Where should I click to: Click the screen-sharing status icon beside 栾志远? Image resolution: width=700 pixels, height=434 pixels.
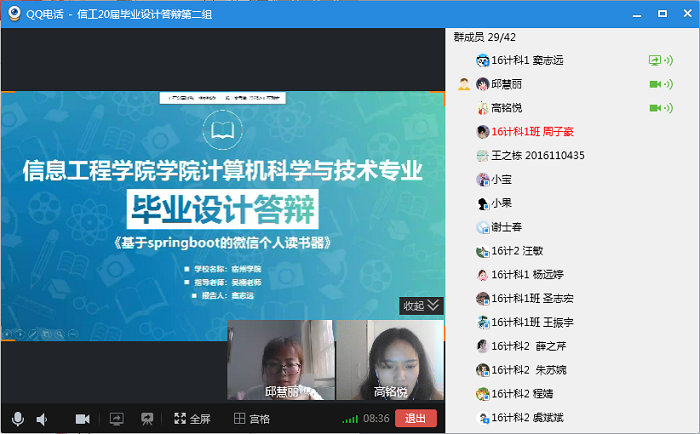pyautogui.click(x=655, y=60)
